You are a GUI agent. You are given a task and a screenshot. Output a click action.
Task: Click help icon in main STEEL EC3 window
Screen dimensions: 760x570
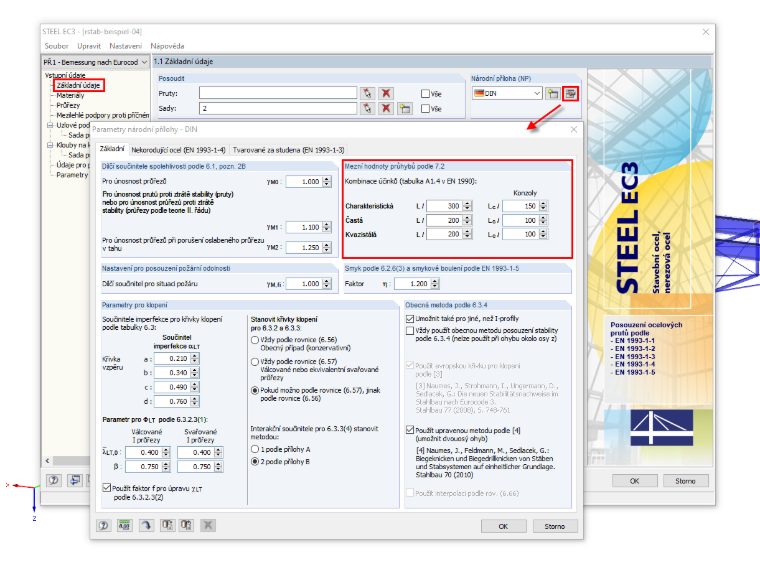pyautogui.click(x=53, y=480)
